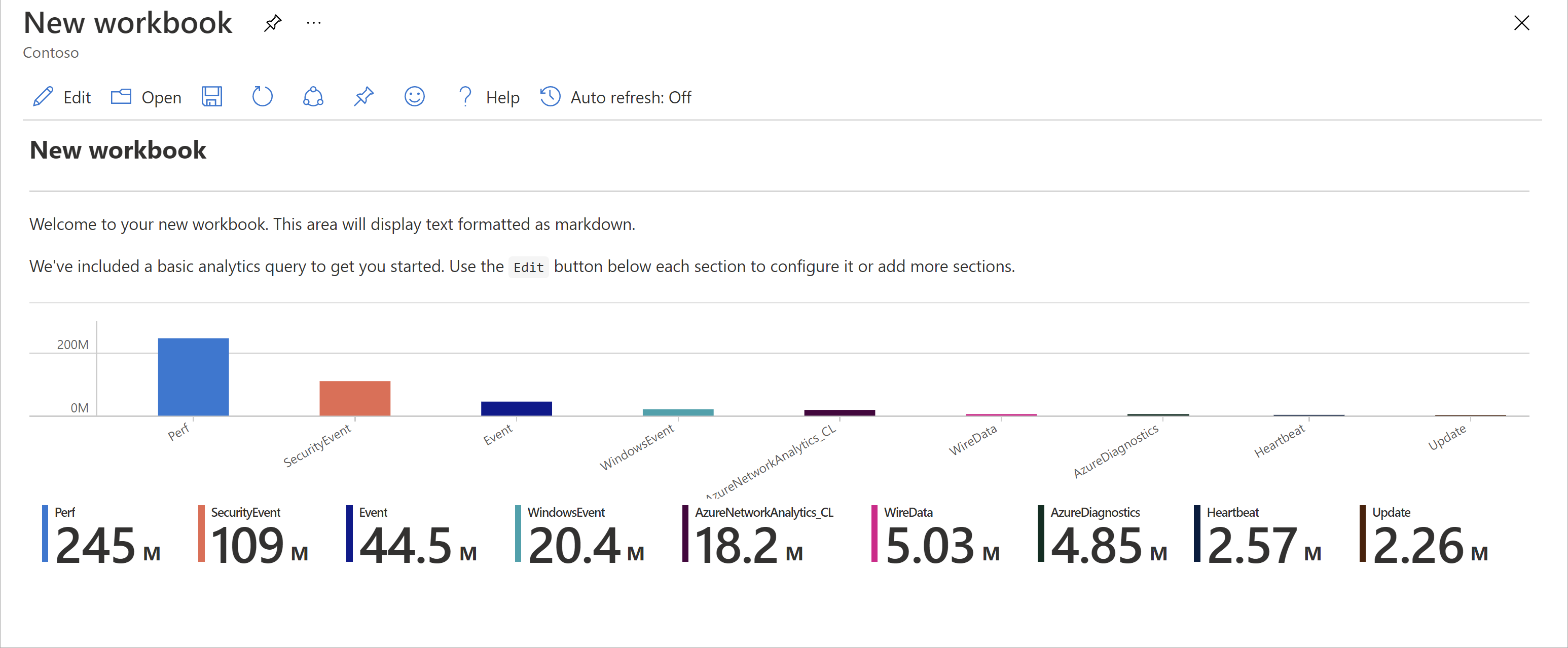Open the ellipsis more options menu
The image size is (1568, 648).
(x=313, y=23)
